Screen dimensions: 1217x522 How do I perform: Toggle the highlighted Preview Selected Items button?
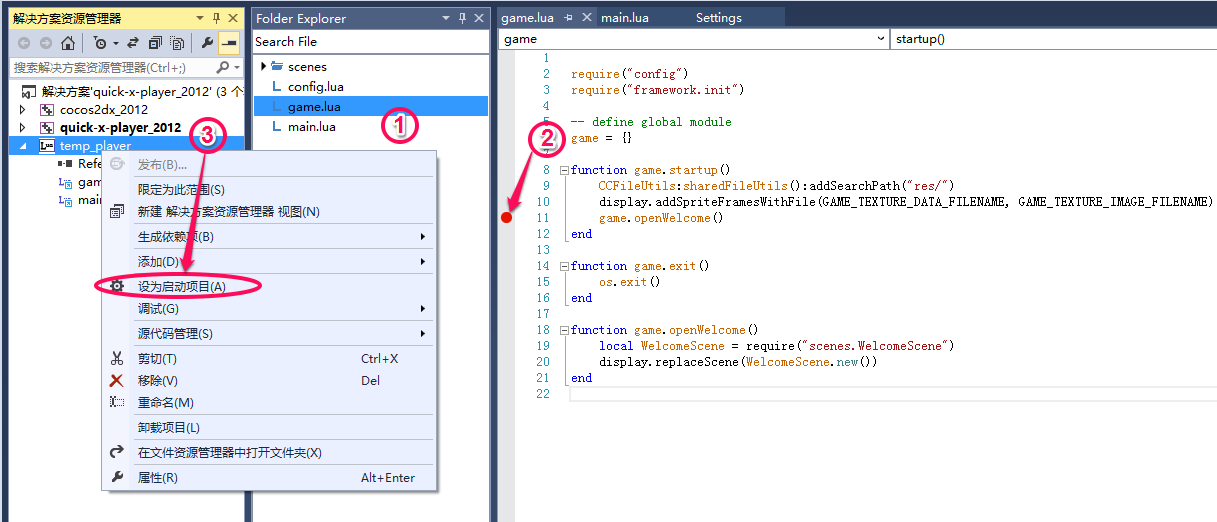click(229, 43)
